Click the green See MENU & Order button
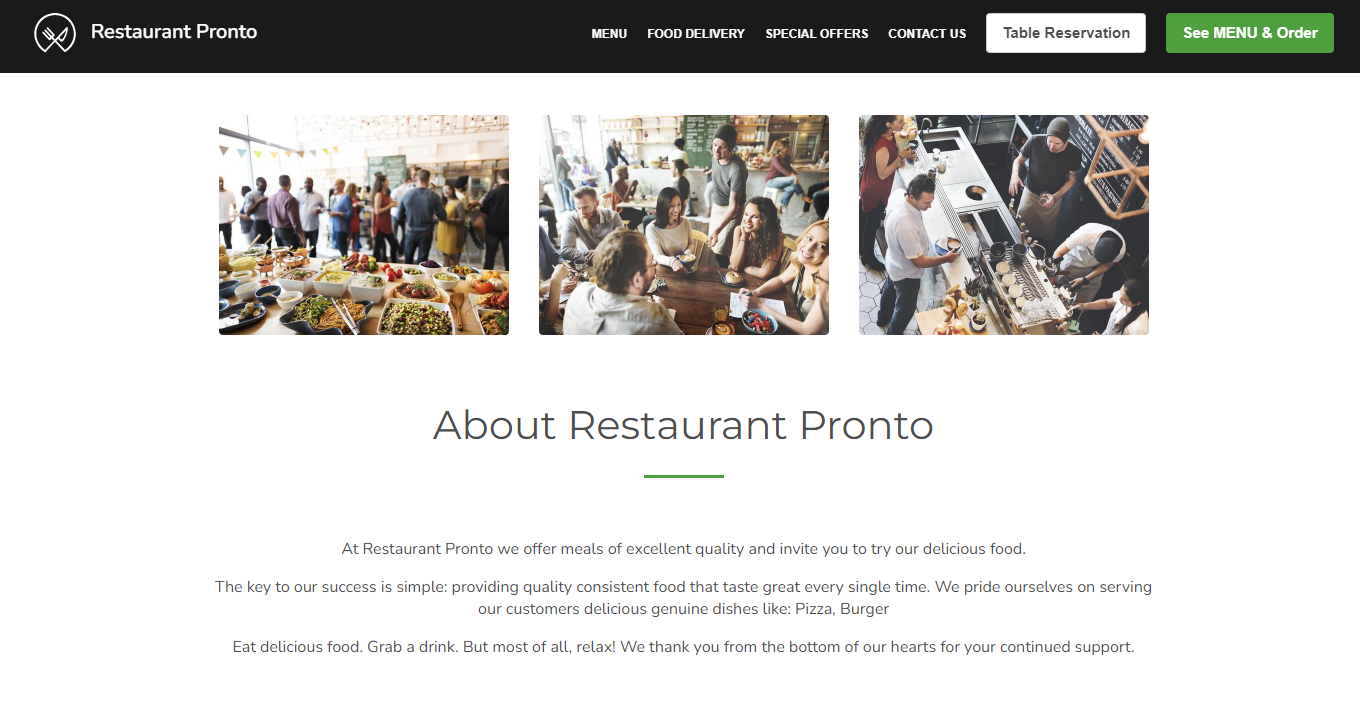This screenshot has width=1360, height=717. 1250,33
